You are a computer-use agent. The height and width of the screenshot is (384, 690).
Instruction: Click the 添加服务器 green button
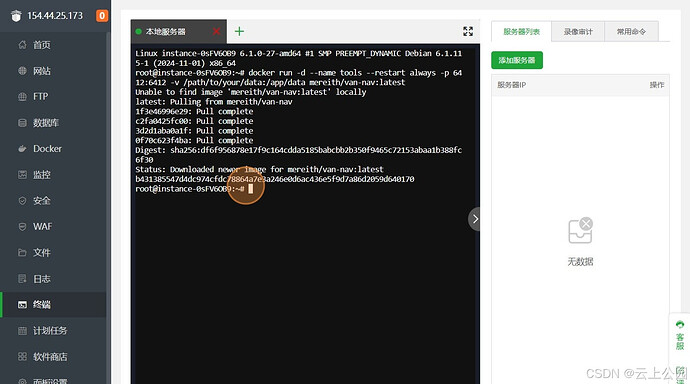coord(517,60)
